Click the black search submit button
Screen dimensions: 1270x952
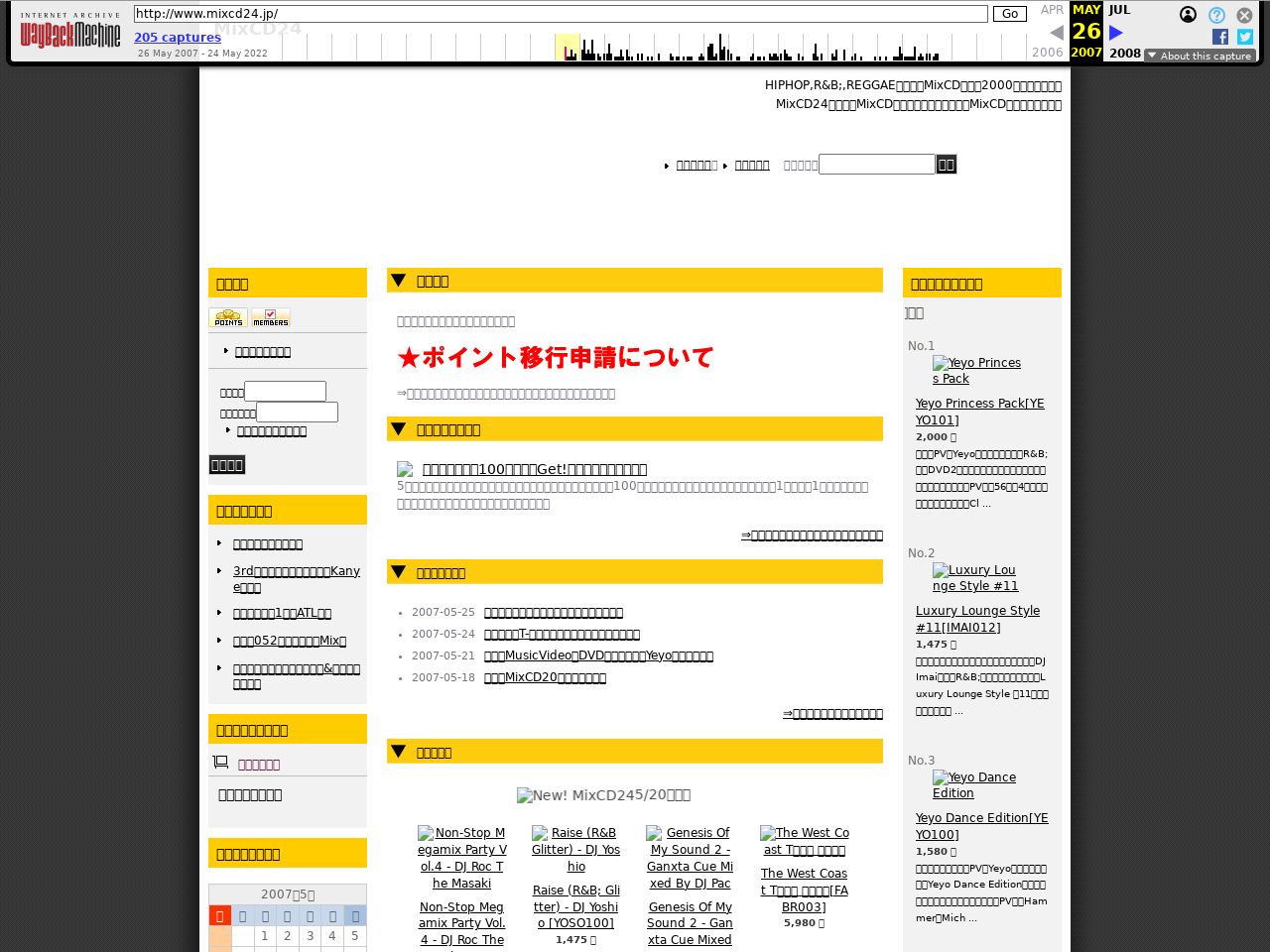(947, 165)
